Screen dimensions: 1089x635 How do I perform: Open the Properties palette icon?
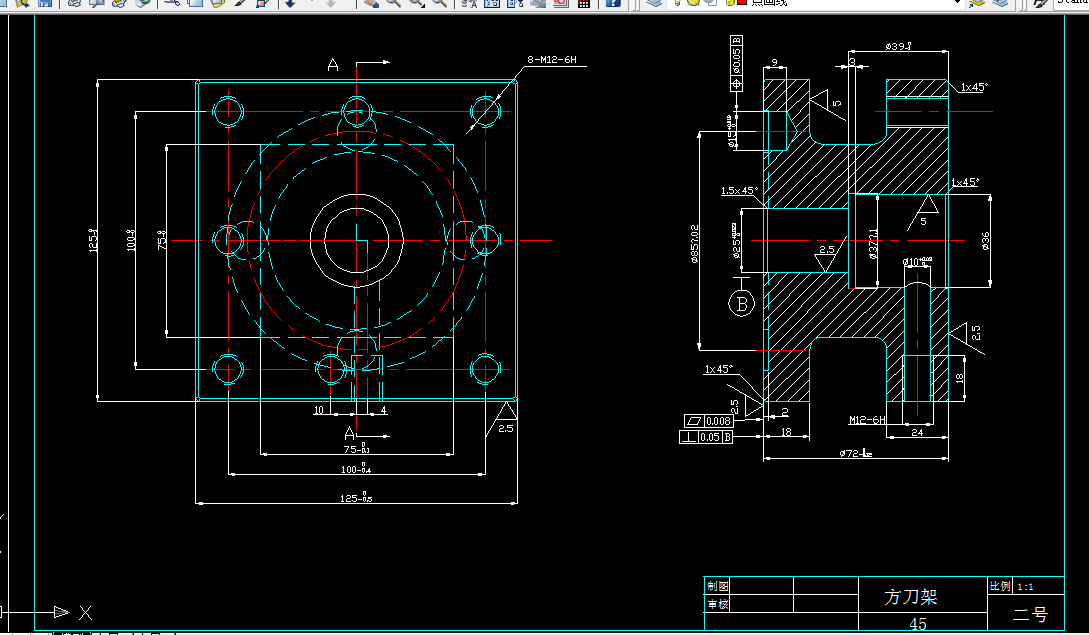[469, 3]
